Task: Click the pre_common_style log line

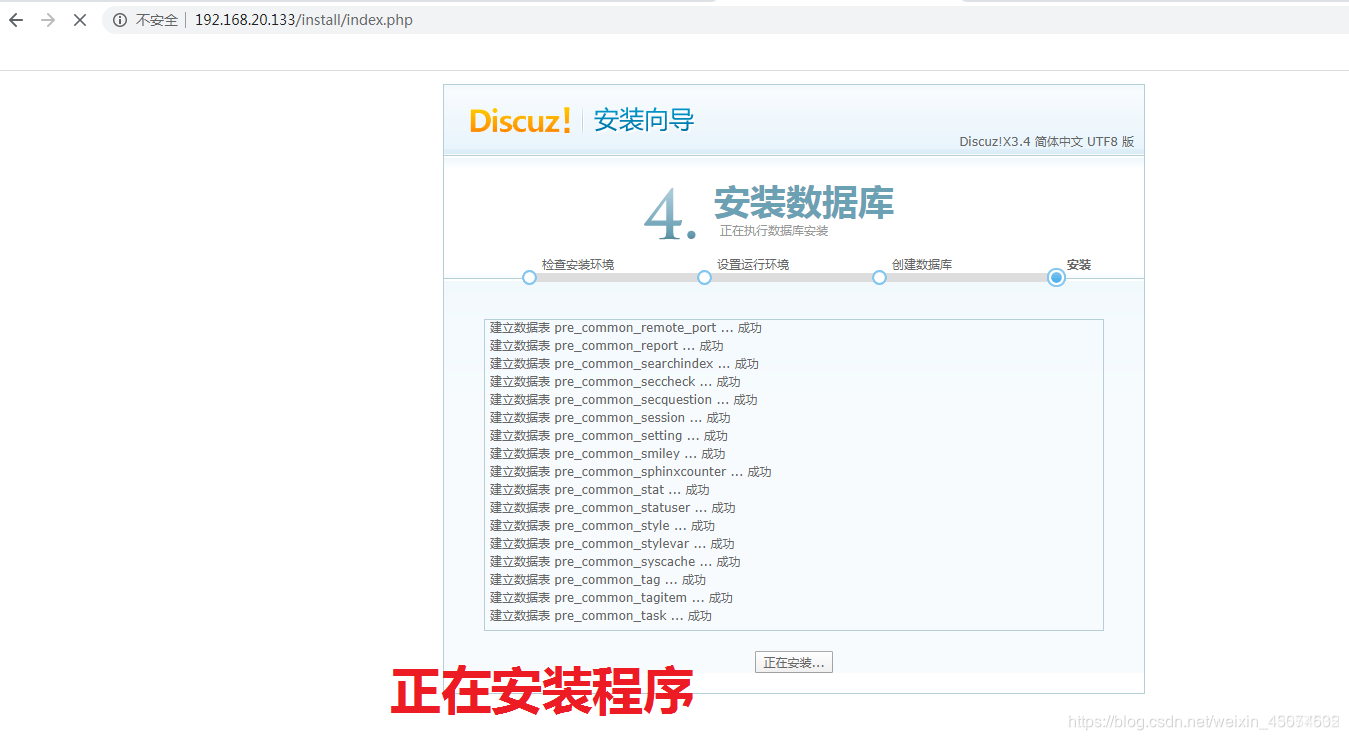Action: pos(603,526)
